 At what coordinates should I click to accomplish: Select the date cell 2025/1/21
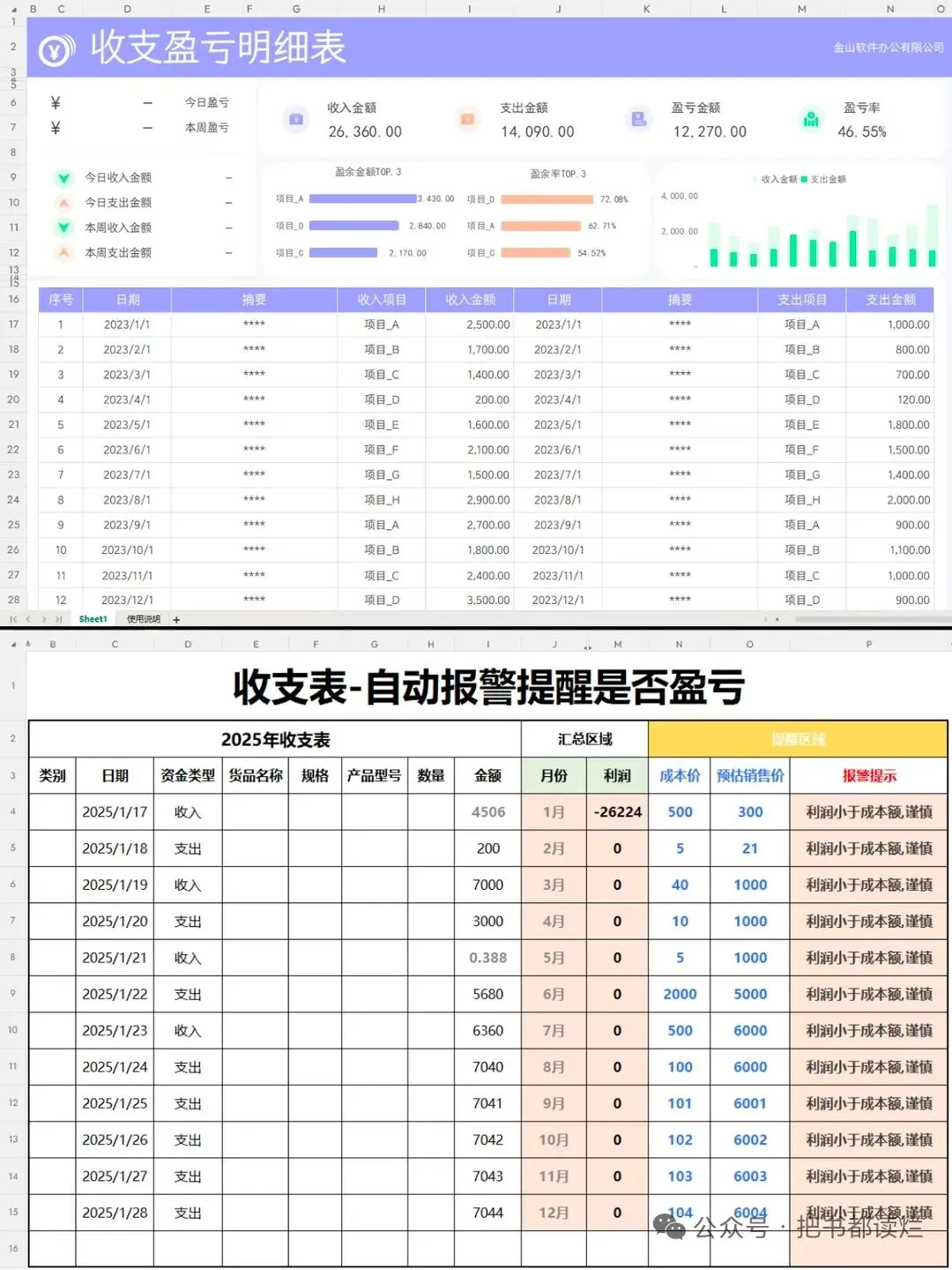[115, 958]
